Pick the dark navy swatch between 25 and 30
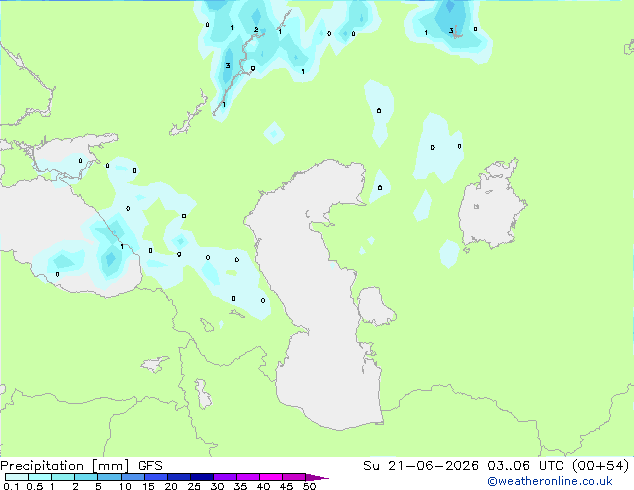Viewport: 634px width, 490px height. click(x=201, y=477)
